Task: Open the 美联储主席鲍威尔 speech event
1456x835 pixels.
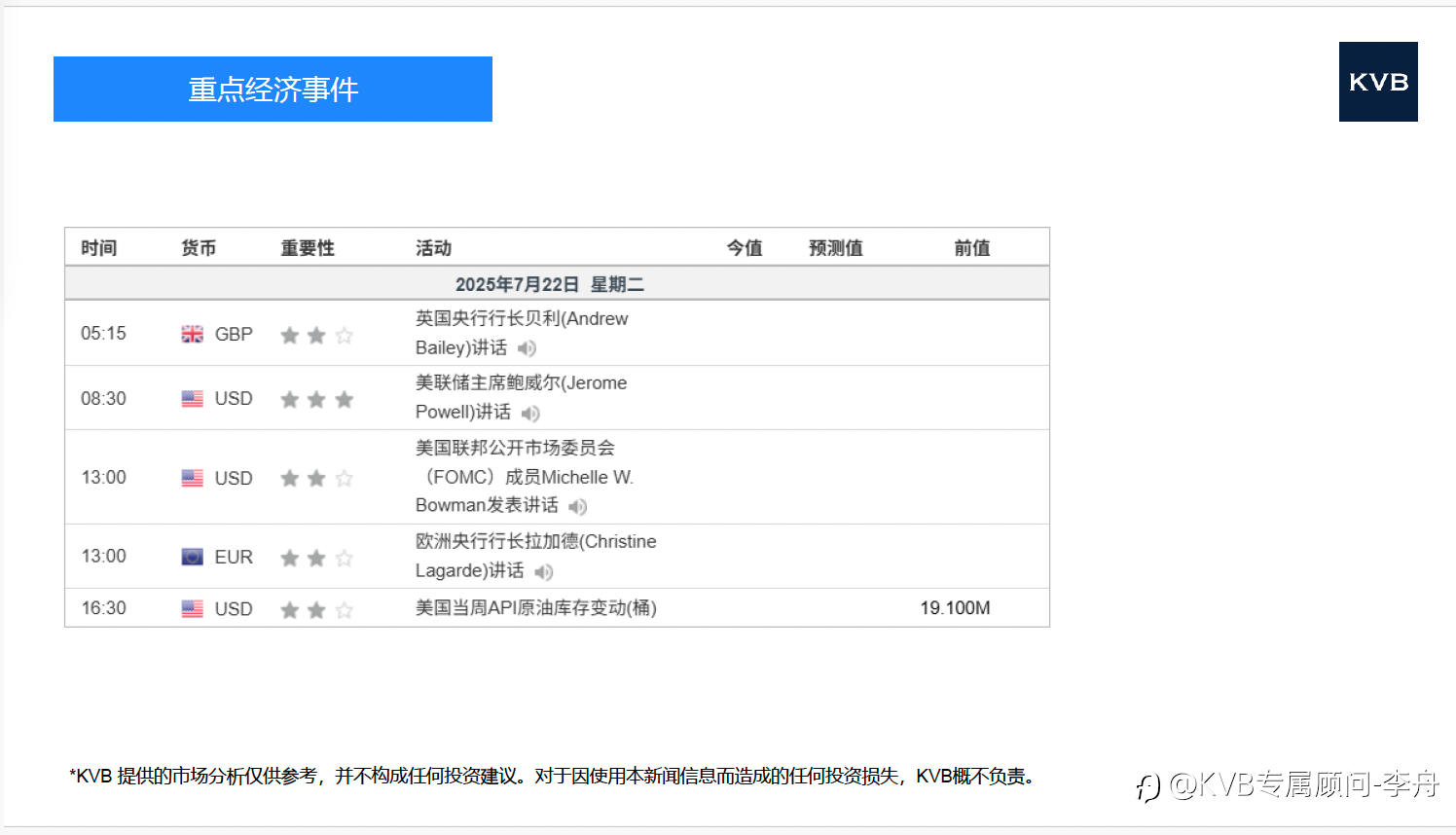Action: point(521,397)
